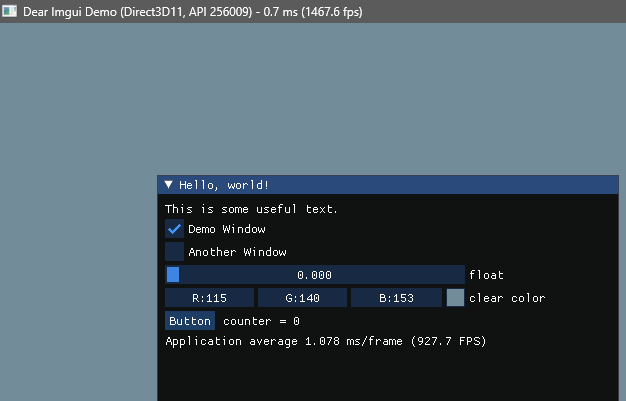This screenshot has width=626, height=401.
Task: Click the Dear Imgui Demo app icon
Action: (x=10, y=11)
